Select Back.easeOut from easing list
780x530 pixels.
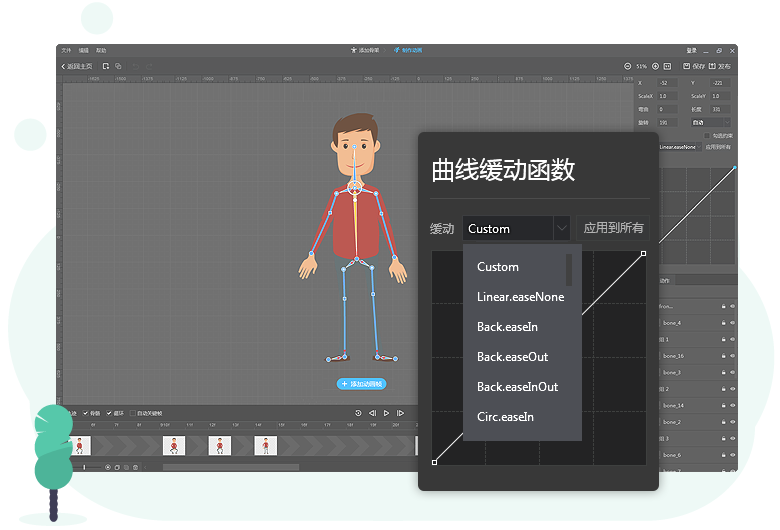pos(512,357)
